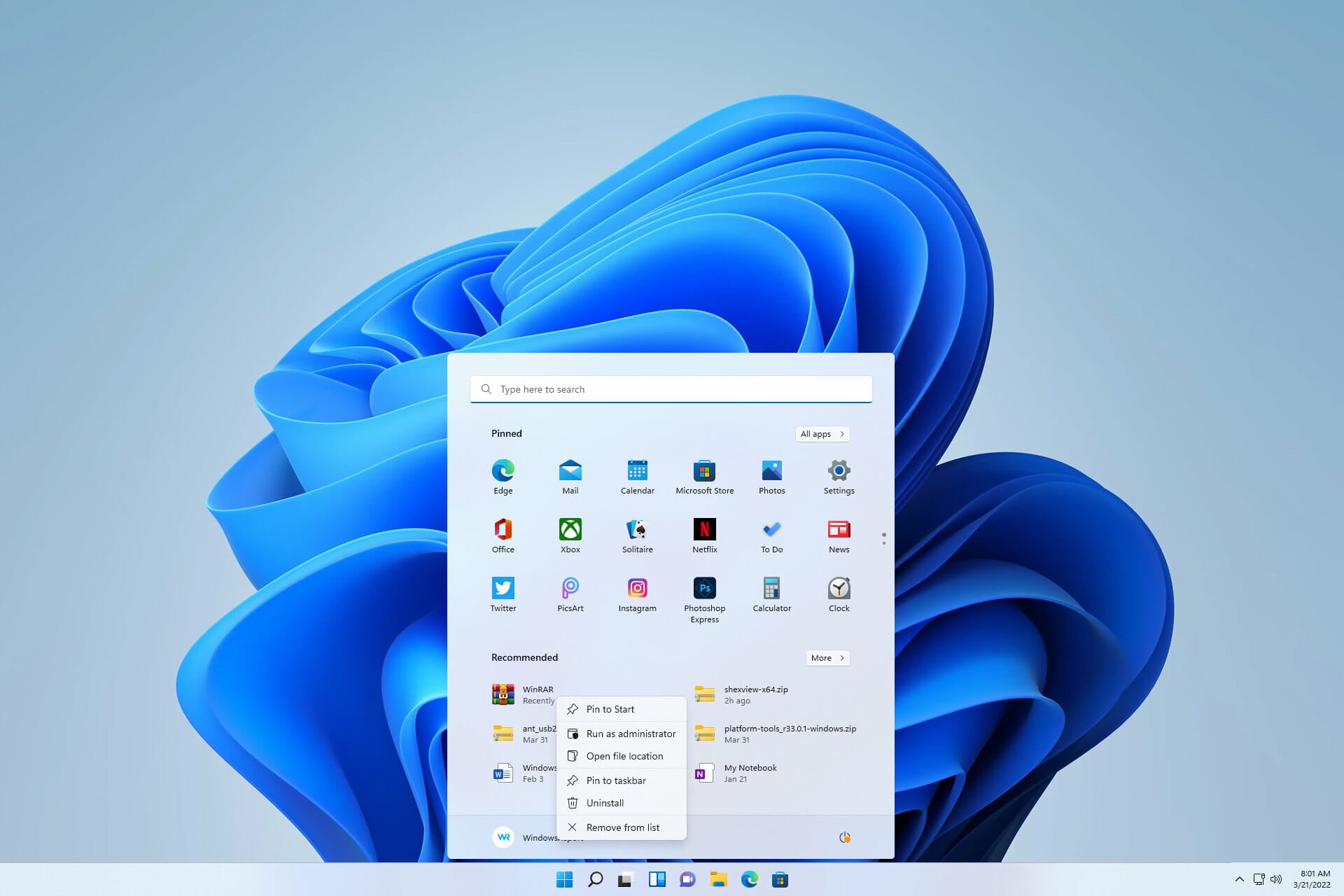The width and height of the screenshot is (1344, 896).
Task: Select Remove from list
Action: 623,827
